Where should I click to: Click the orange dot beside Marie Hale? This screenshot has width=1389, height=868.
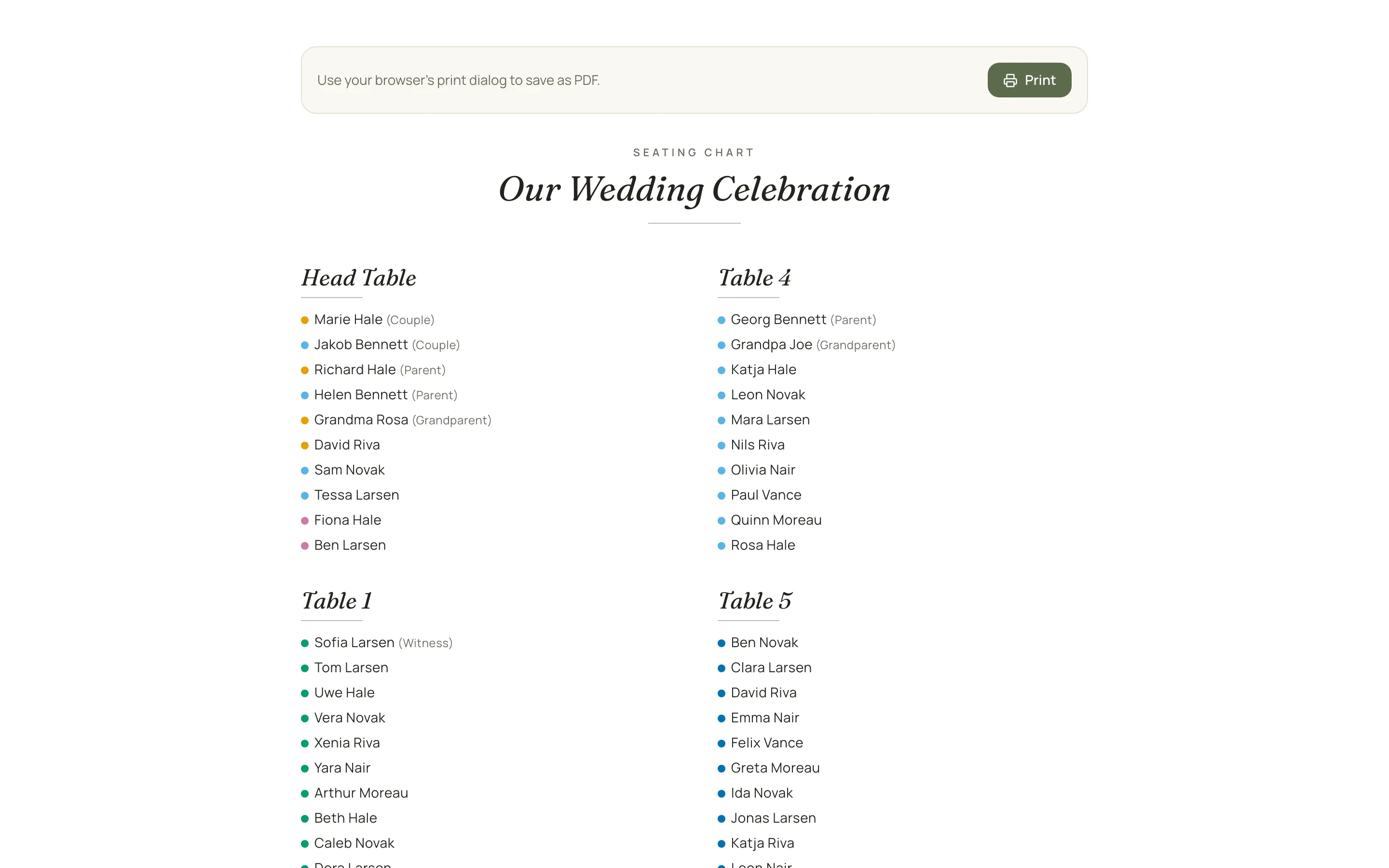coord(305,320)
